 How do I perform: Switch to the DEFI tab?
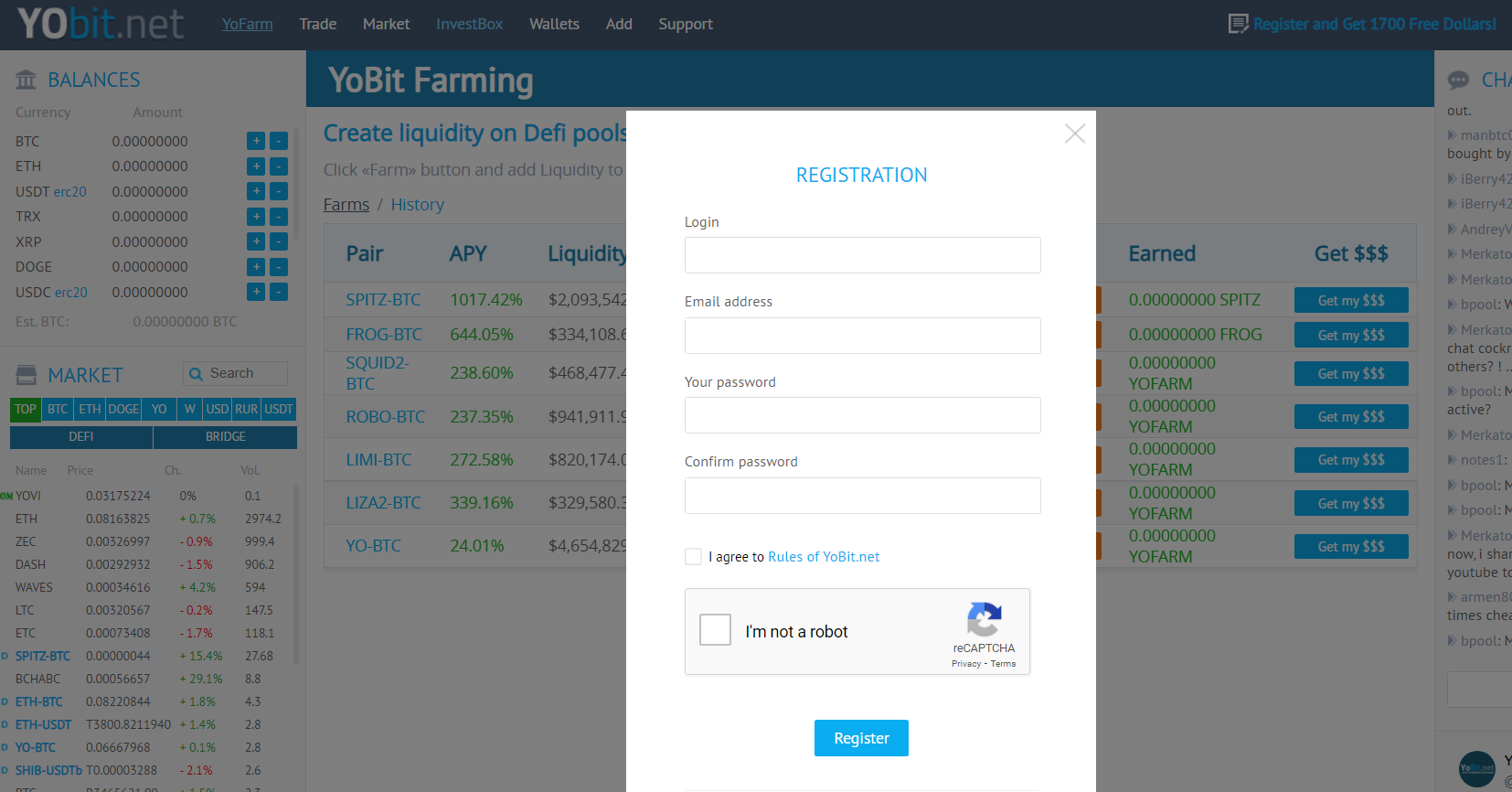pos(81,437)
